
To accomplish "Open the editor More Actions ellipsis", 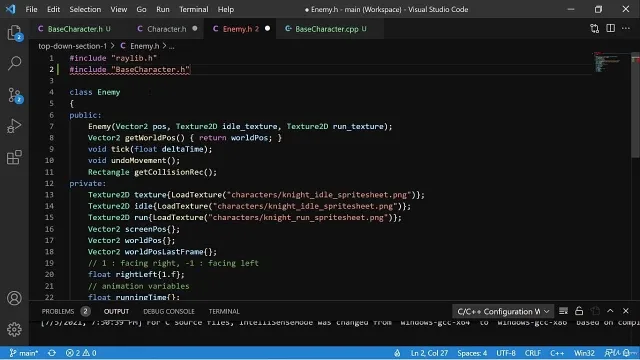I will click(626, 29).
